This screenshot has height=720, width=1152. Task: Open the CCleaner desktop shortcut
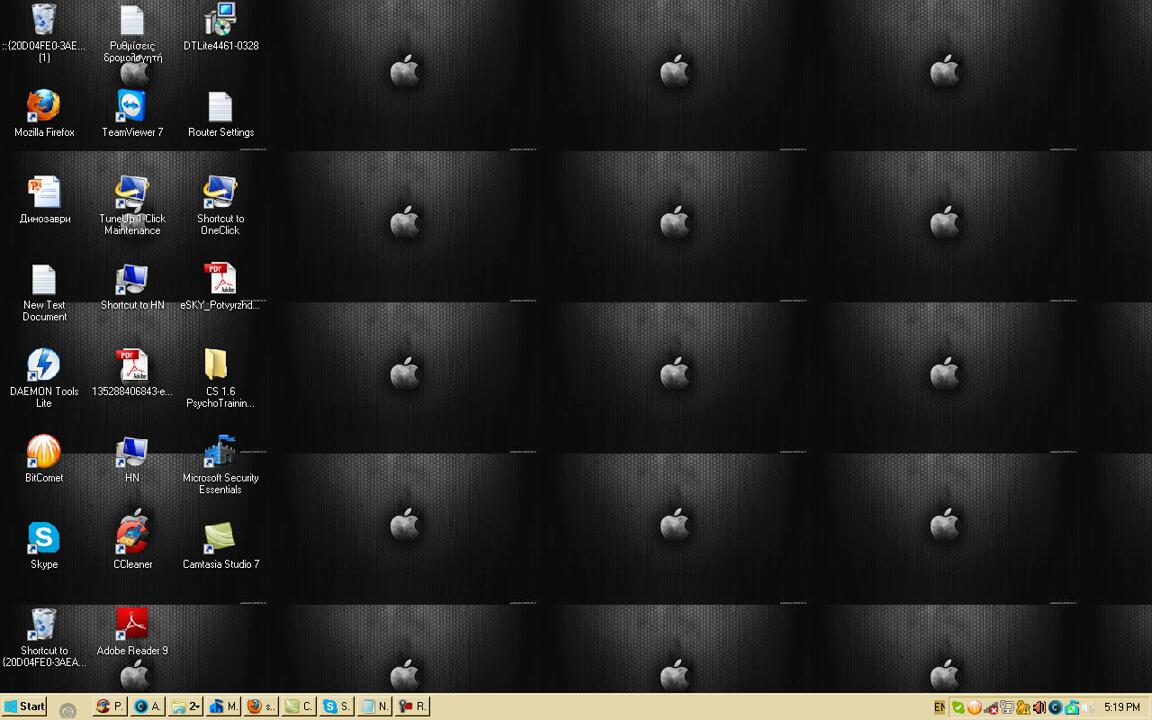[132, 539]
